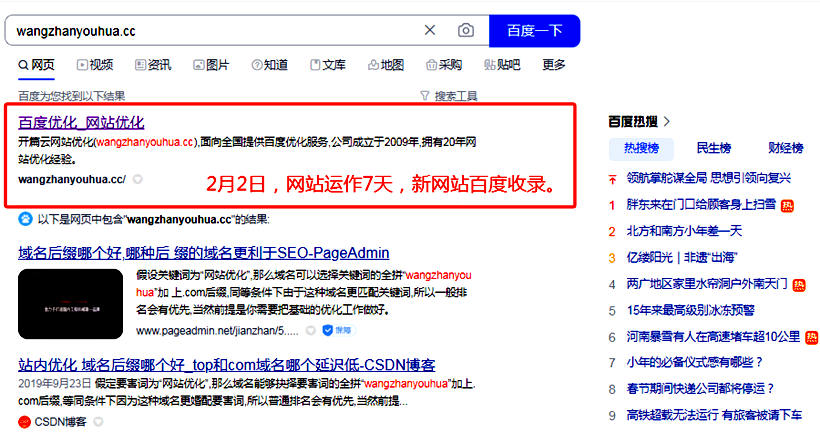The height and width of the screenshot is (433, 820).
Task: Open 搜索工具 filter options
Action: pos(455,96)
